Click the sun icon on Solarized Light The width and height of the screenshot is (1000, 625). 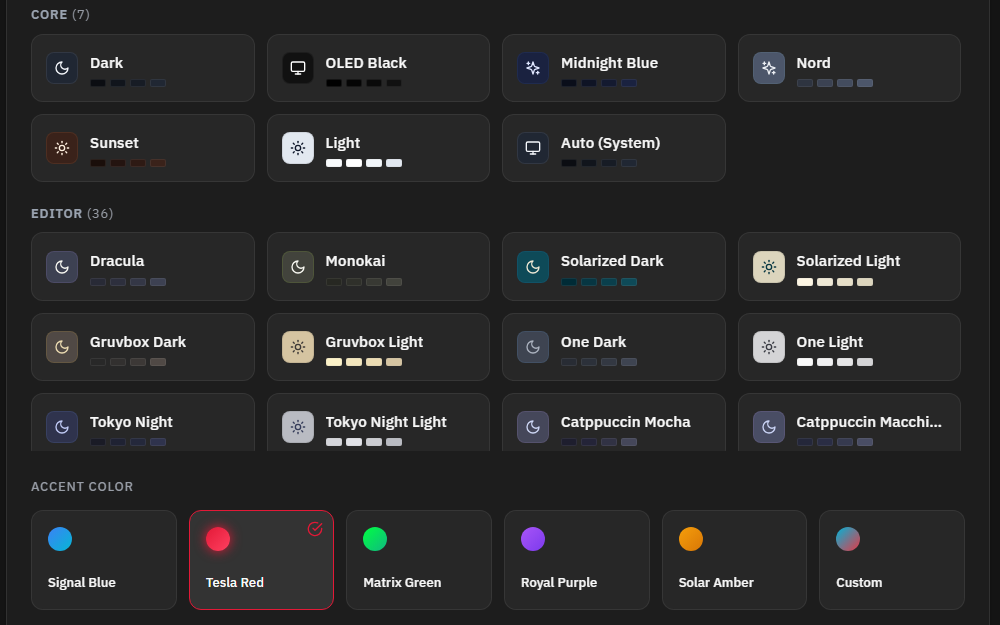point(769,267)
